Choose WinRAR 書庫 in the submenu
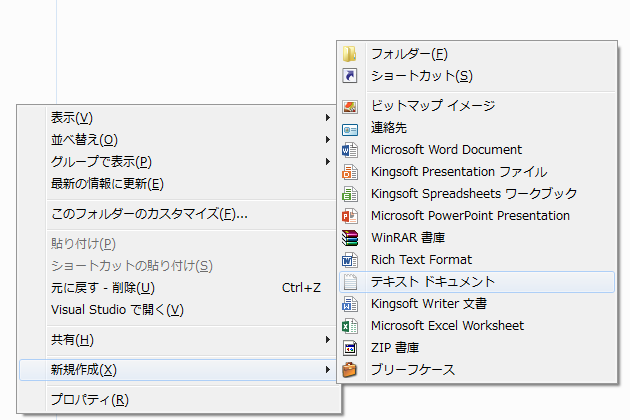The image size is (630, 420). (477, 238)
